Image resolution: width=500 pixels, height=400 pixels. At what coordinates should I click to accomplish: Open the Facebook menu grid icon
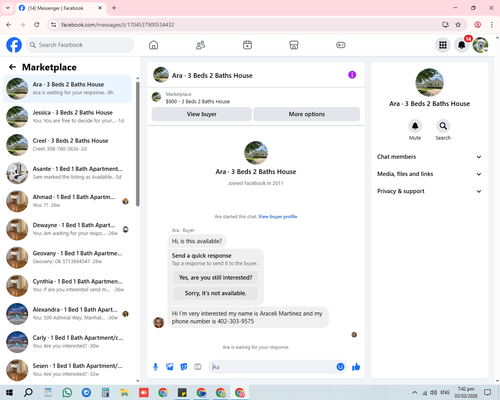pyautogui.click(x=443, y=45)
